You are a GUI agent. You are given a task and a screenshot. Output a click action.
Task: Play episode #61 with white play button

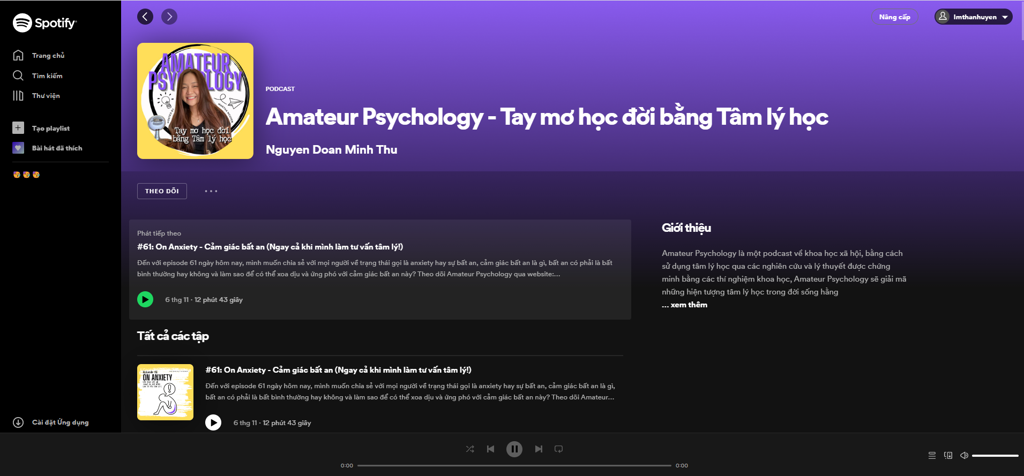pos(213,422)
